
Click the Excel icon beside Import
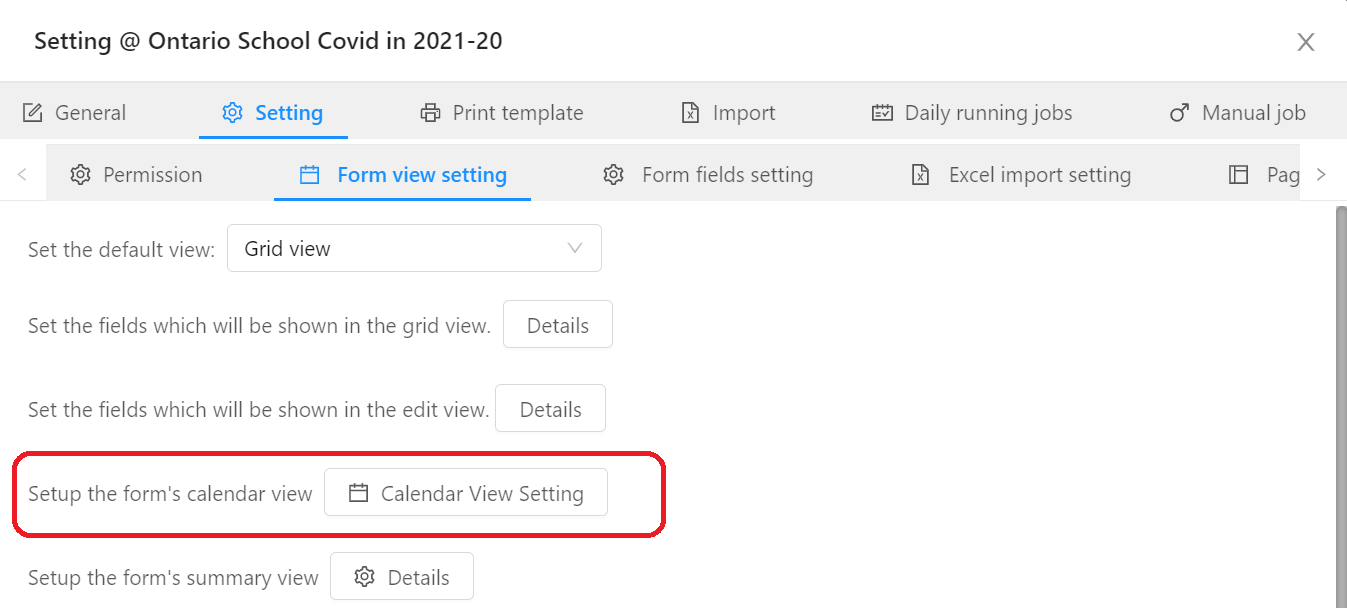point(690,113)
